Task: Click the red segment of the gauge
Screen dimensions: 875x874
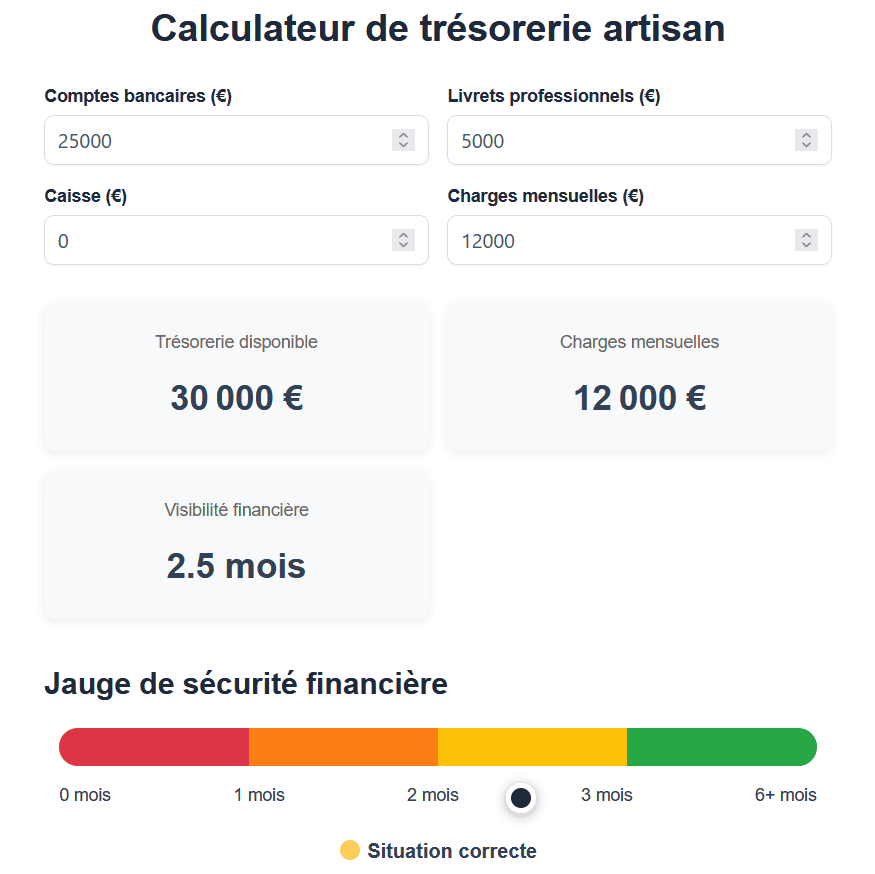Action: 154,747
